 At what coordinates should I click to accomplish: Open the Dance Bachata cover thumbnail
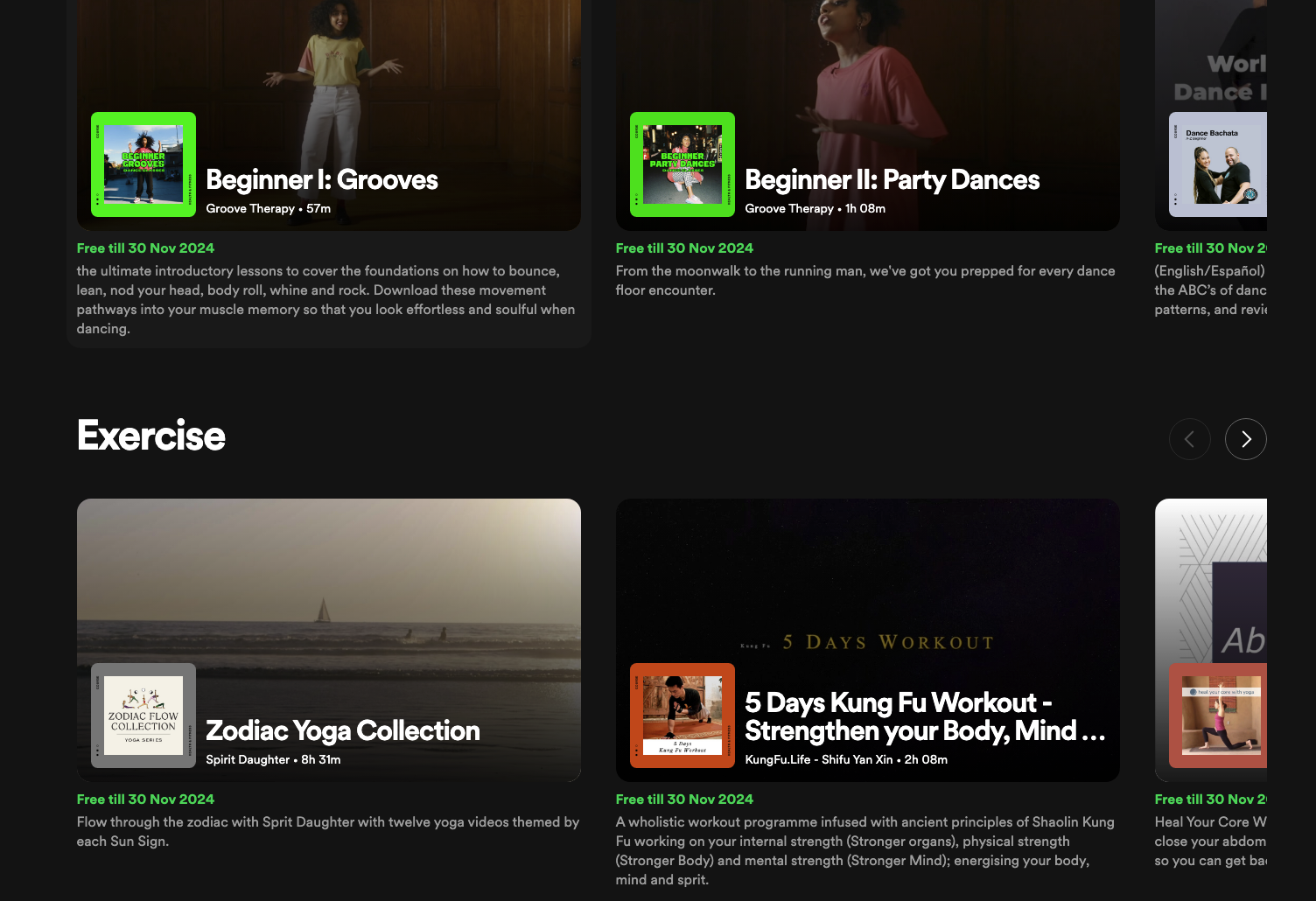(1218, 164)
